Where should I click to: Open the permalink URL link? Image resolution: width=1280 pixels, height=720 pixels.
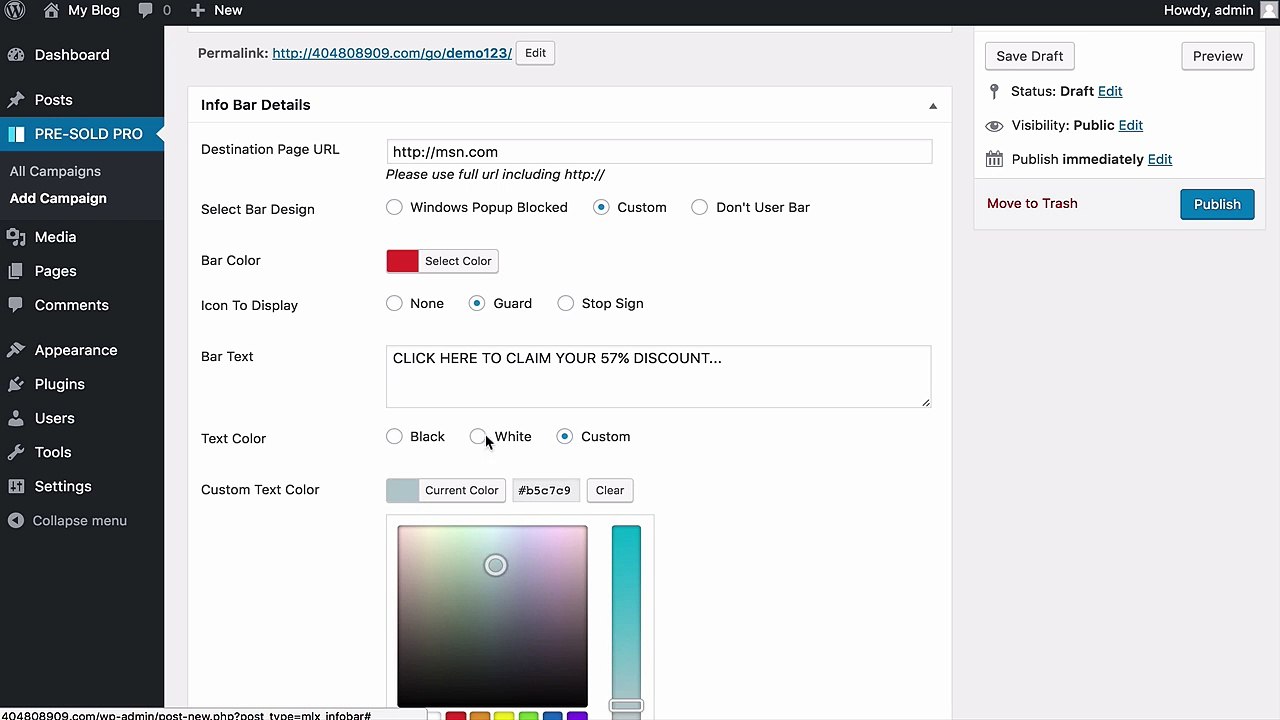tap(392, 53)
